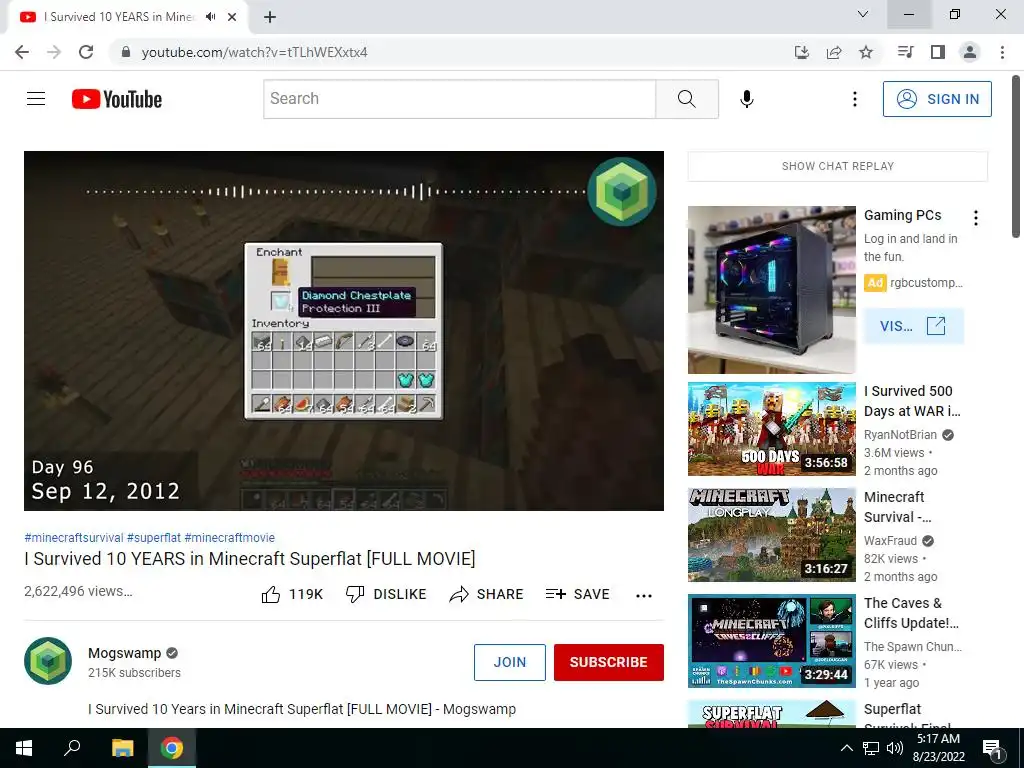Open the #minecraftsurvival hashtag link
Image resolution: width=1024 pixels, height=768 pixels.
tap(74, 537)
